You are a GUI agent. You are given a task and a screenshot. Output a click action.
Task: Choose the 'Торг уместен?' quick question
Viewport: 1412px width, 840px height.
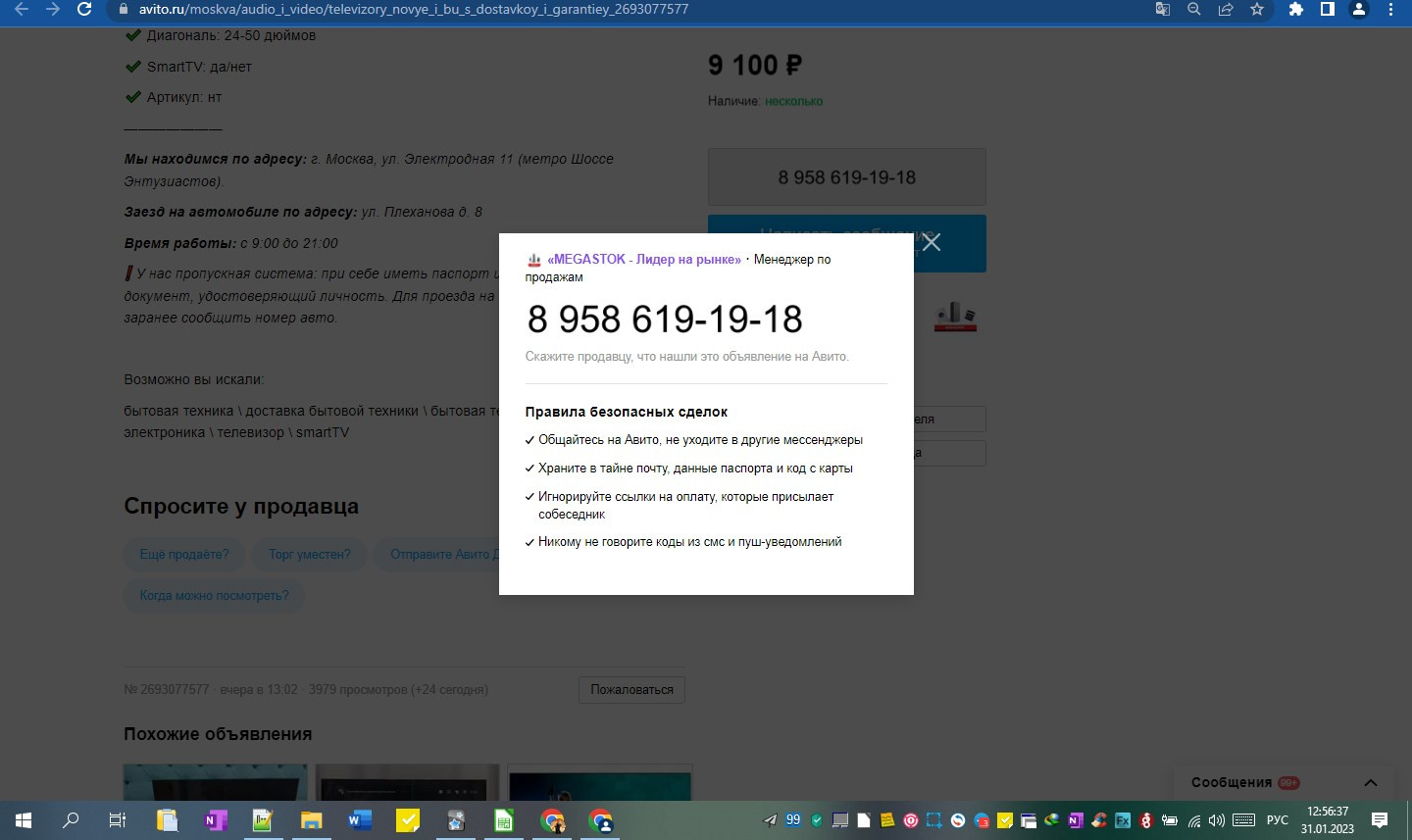pyautogui.click(x=310, y=555)
